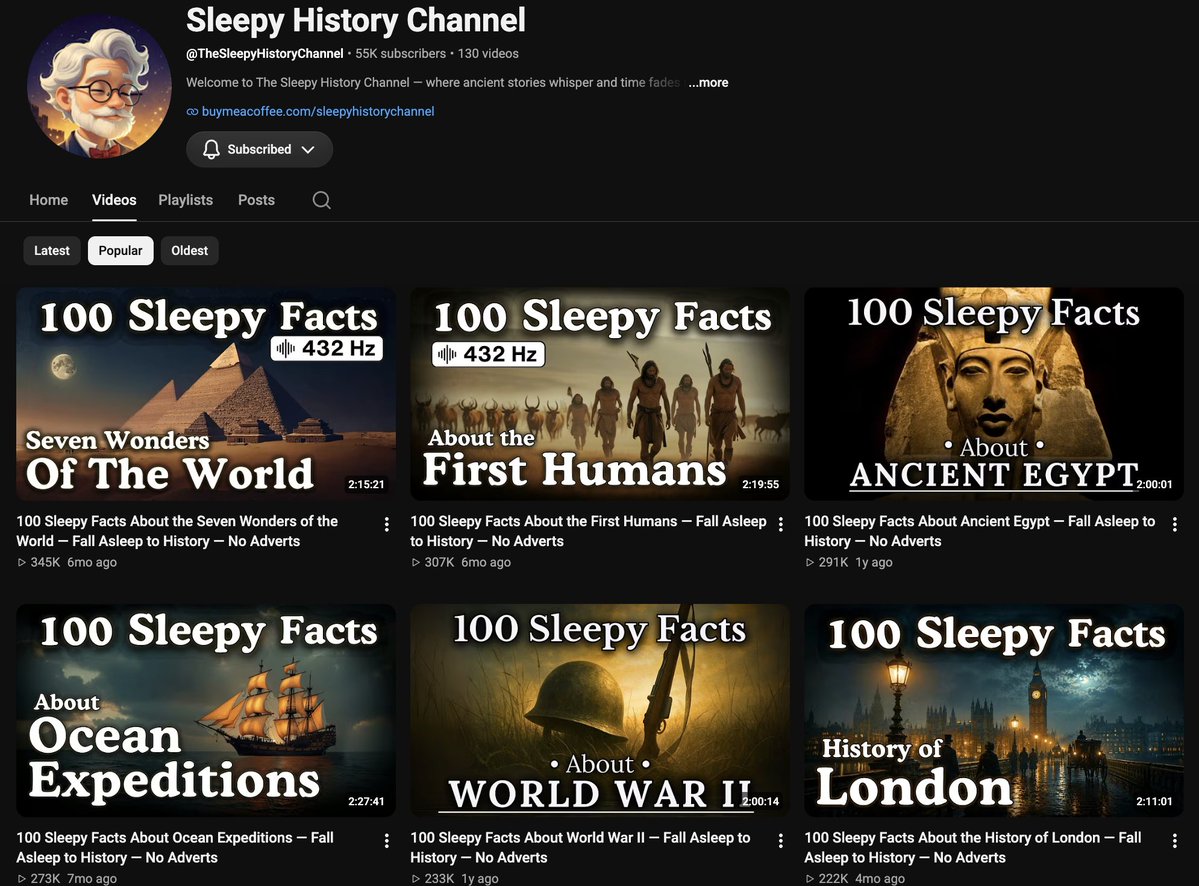Click the '233K 1y ago' view count
The height and width of the screenshot is (886, 1199).
[x=455, y=879]
